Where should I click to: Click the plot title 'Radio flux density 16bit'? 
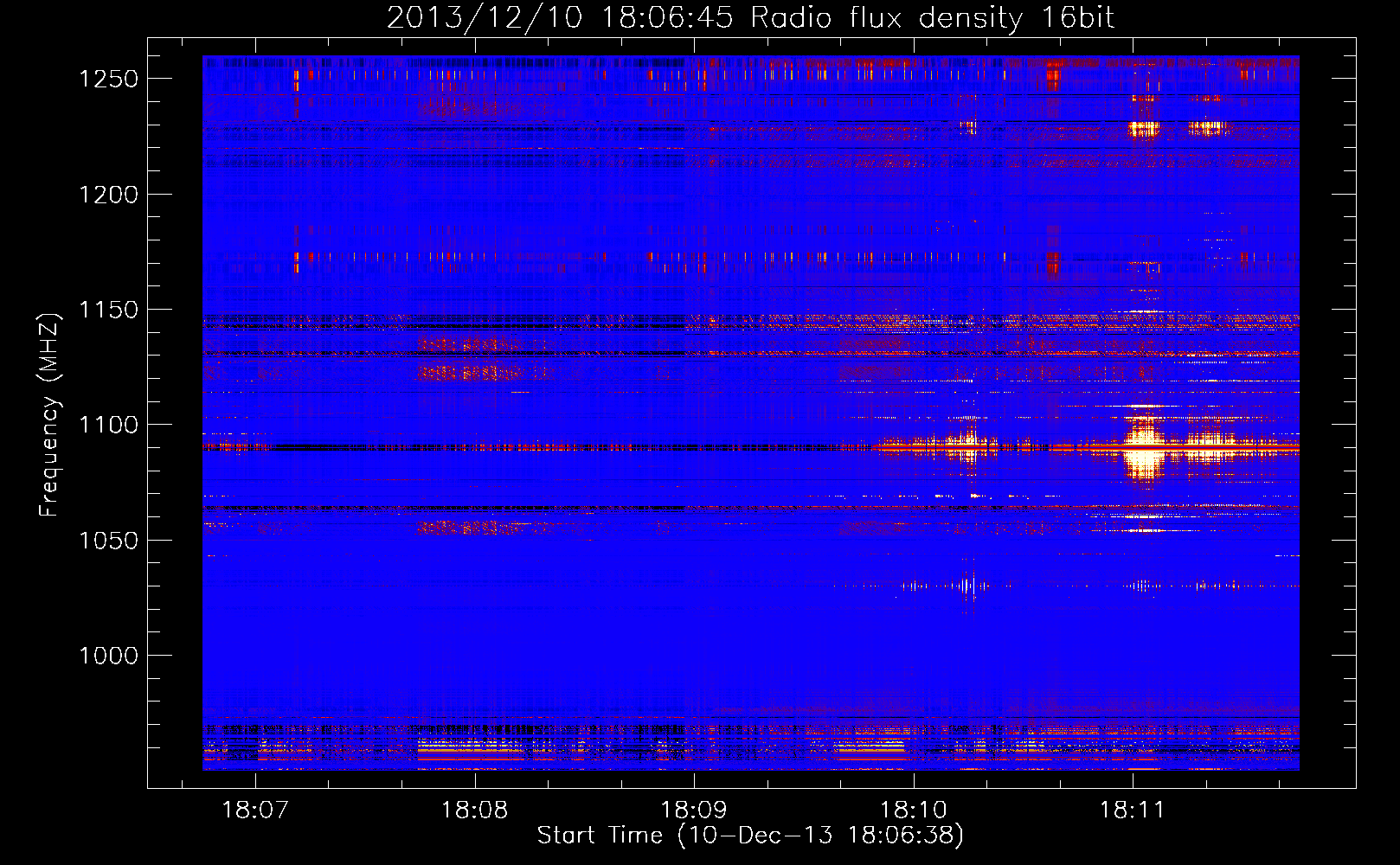point(932,17)
